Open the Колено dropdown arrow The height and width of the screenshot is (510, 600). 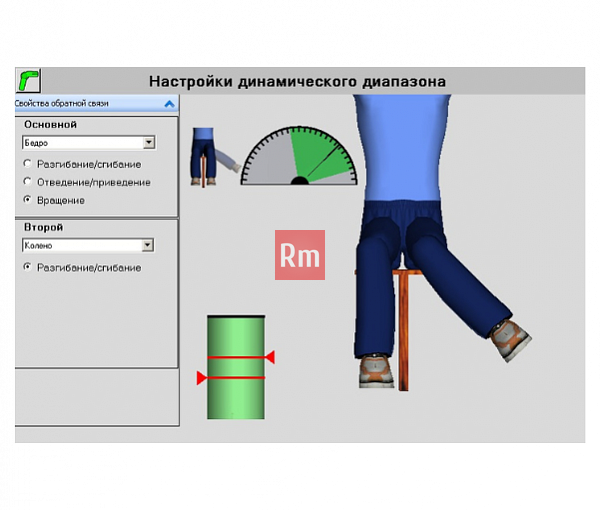pos(147,245)
